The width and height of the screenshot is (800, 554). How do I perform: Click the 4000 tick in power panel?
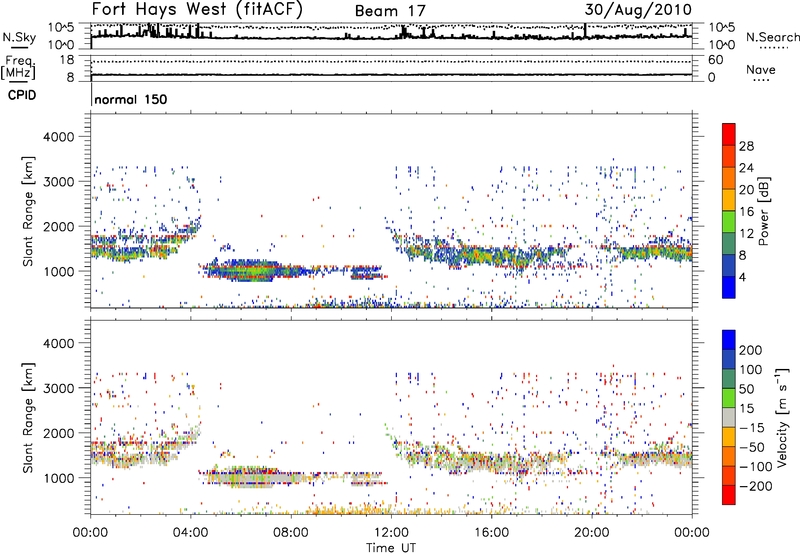coord(58,137)
